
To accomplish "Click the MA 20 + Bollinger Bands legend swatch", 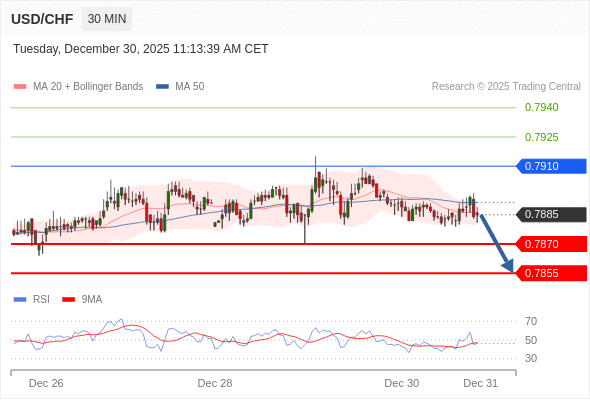I will tap(20, 87).
